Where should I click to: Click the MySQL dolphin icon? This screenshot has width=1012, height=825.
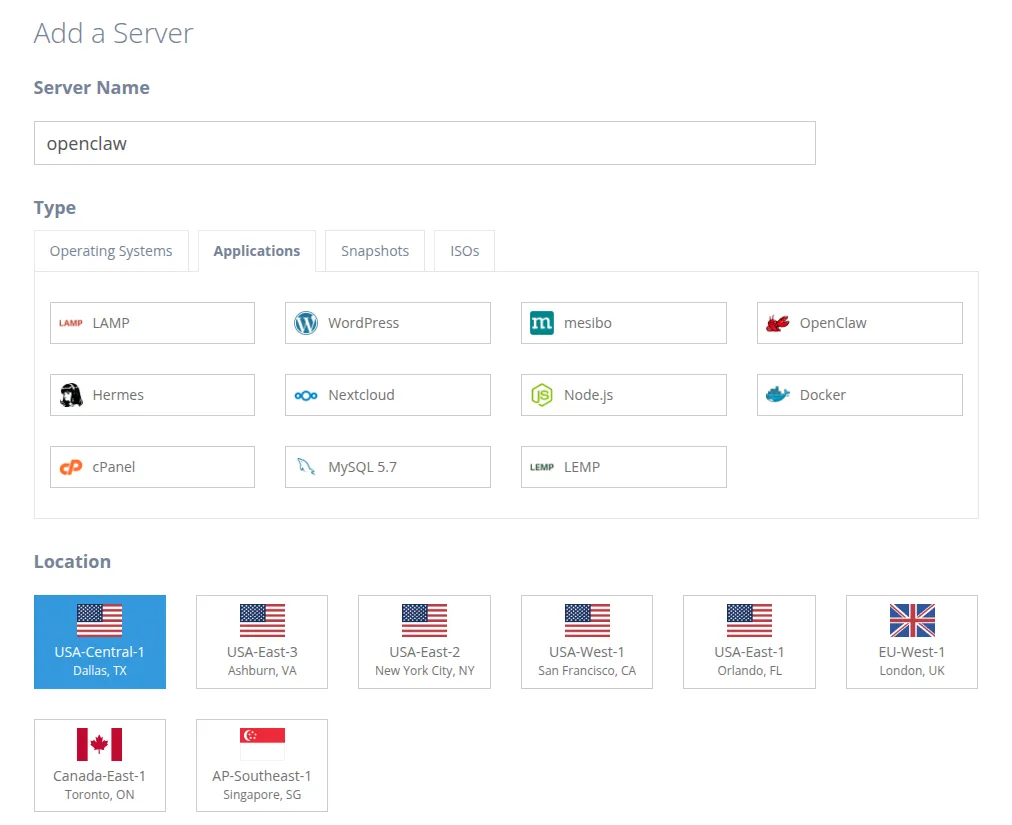[306, 466]
